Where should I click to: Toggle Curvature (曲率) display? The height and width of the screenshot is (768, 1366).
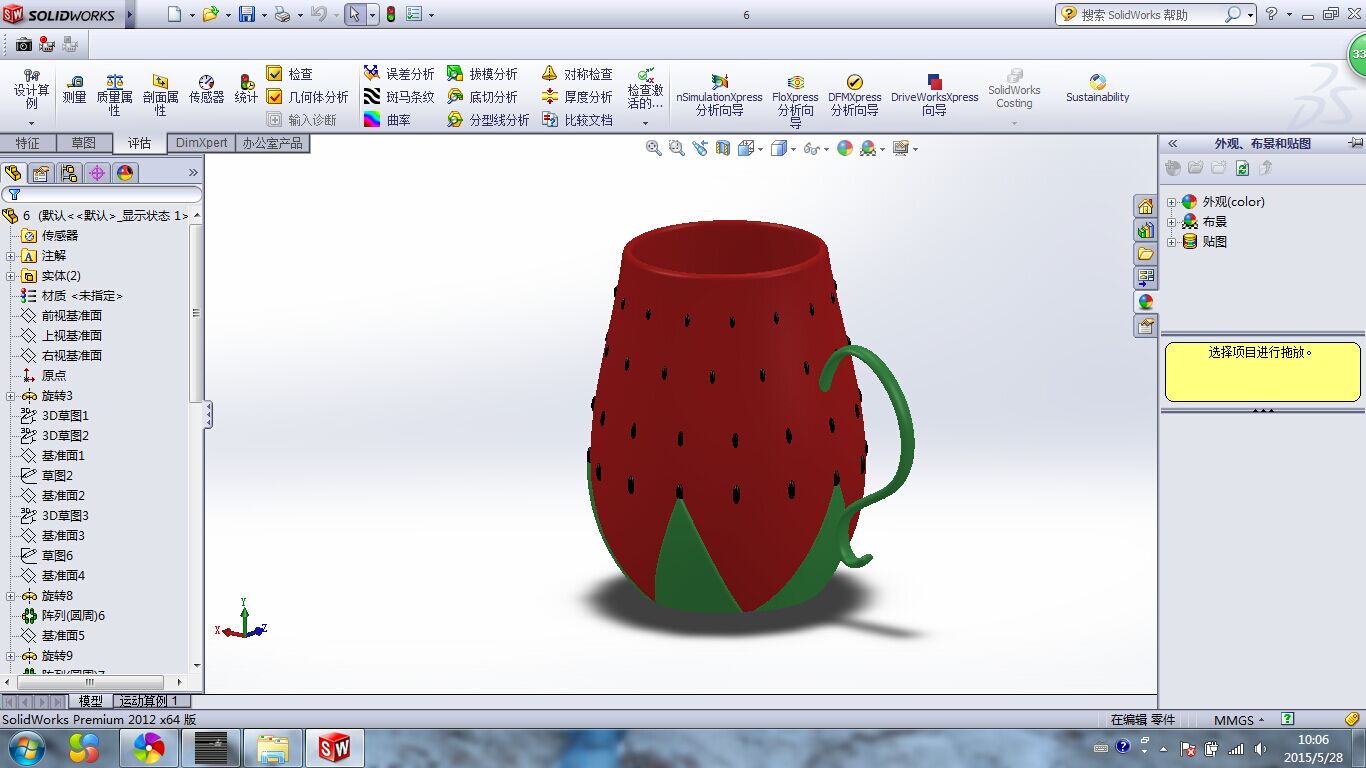[x=387, y=120]
